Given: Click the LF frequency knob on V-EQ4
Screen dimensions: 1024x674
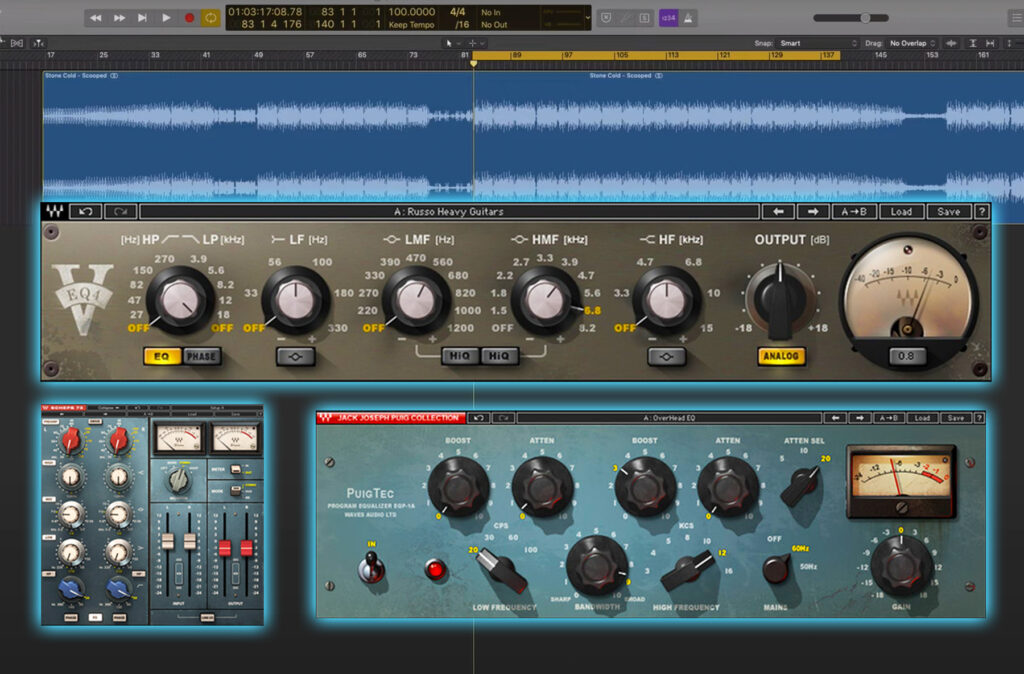Looking at the screenshot, I should [x=296, y=300].
